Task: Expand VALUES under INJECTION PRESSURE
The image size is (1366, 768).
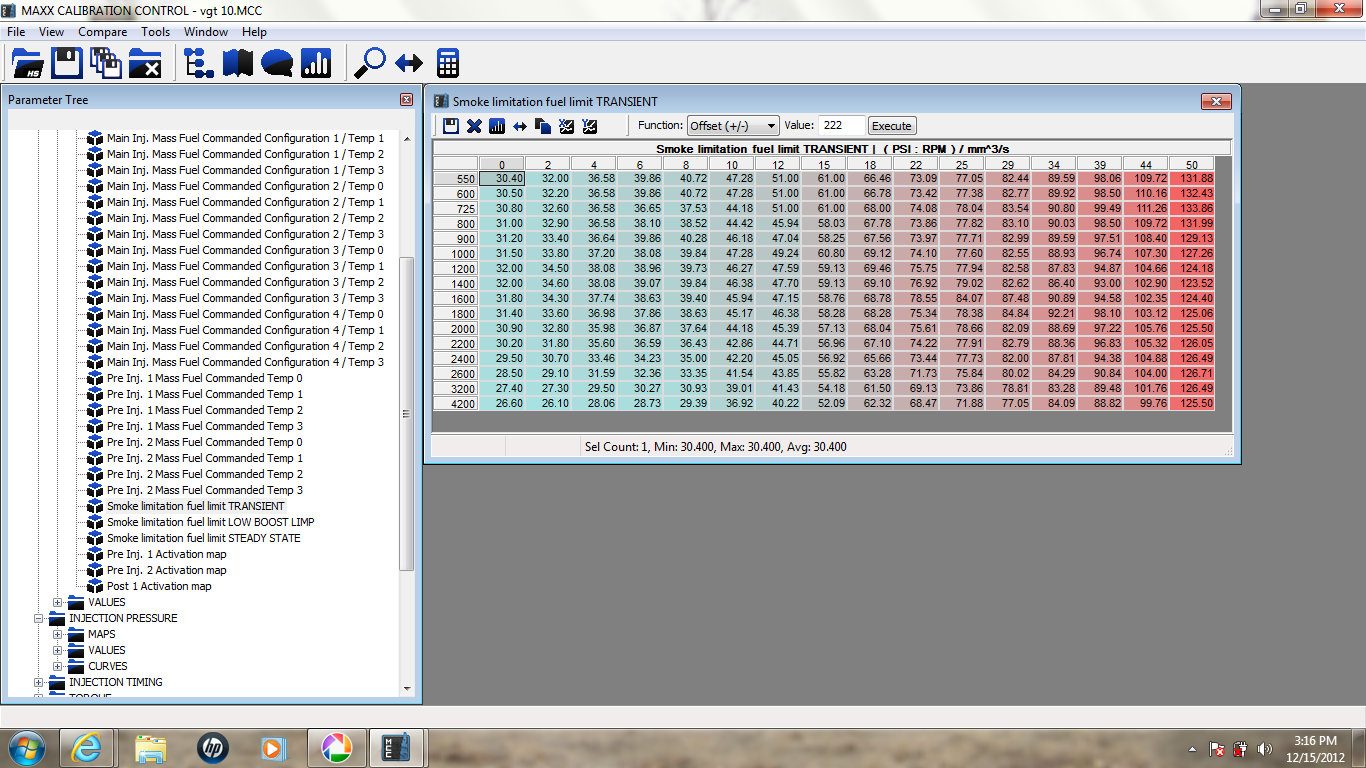Action: (58, 650)
